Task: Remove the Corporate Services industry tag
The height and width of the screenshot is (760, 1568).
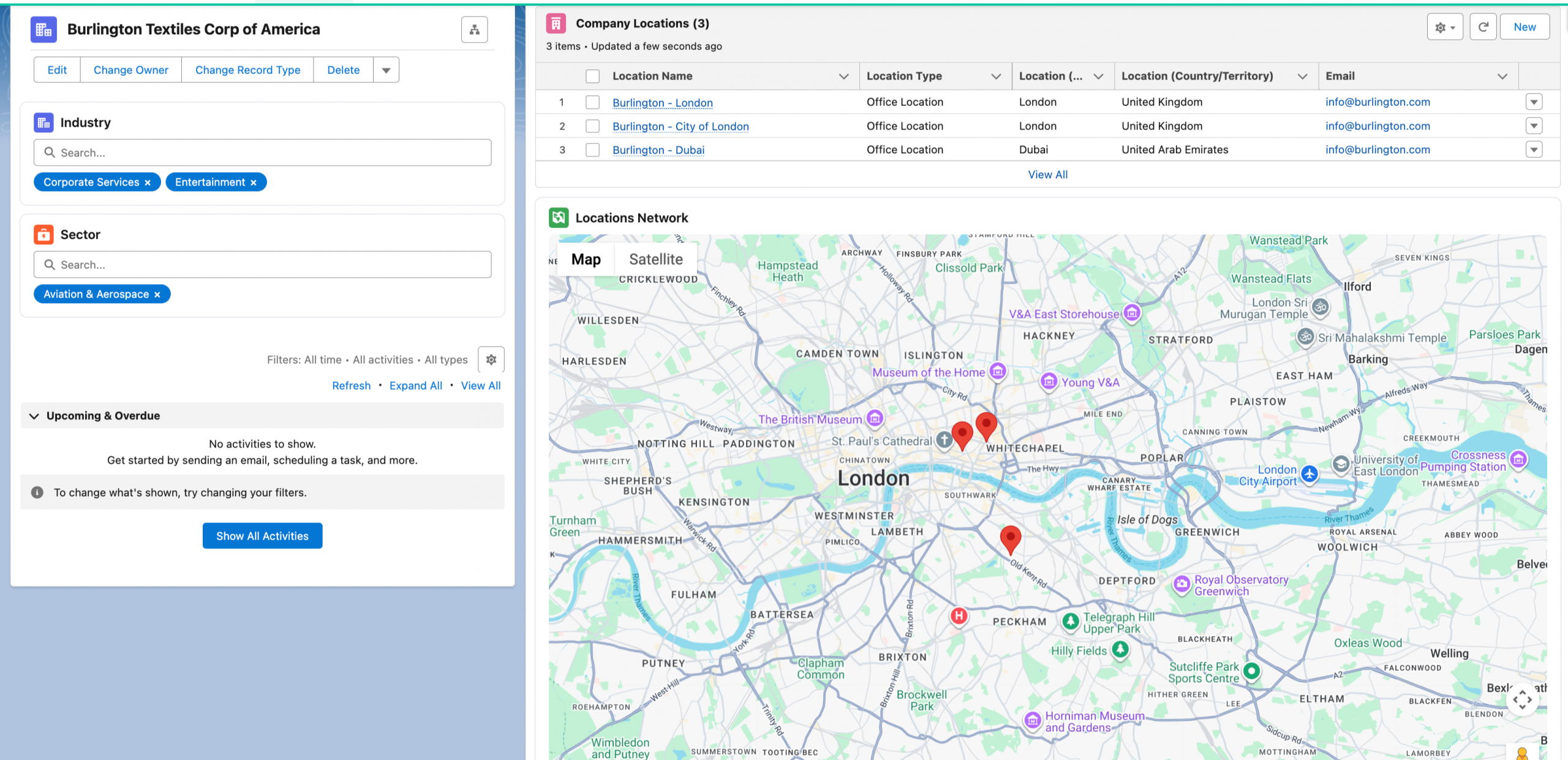Action: [148, 182]
